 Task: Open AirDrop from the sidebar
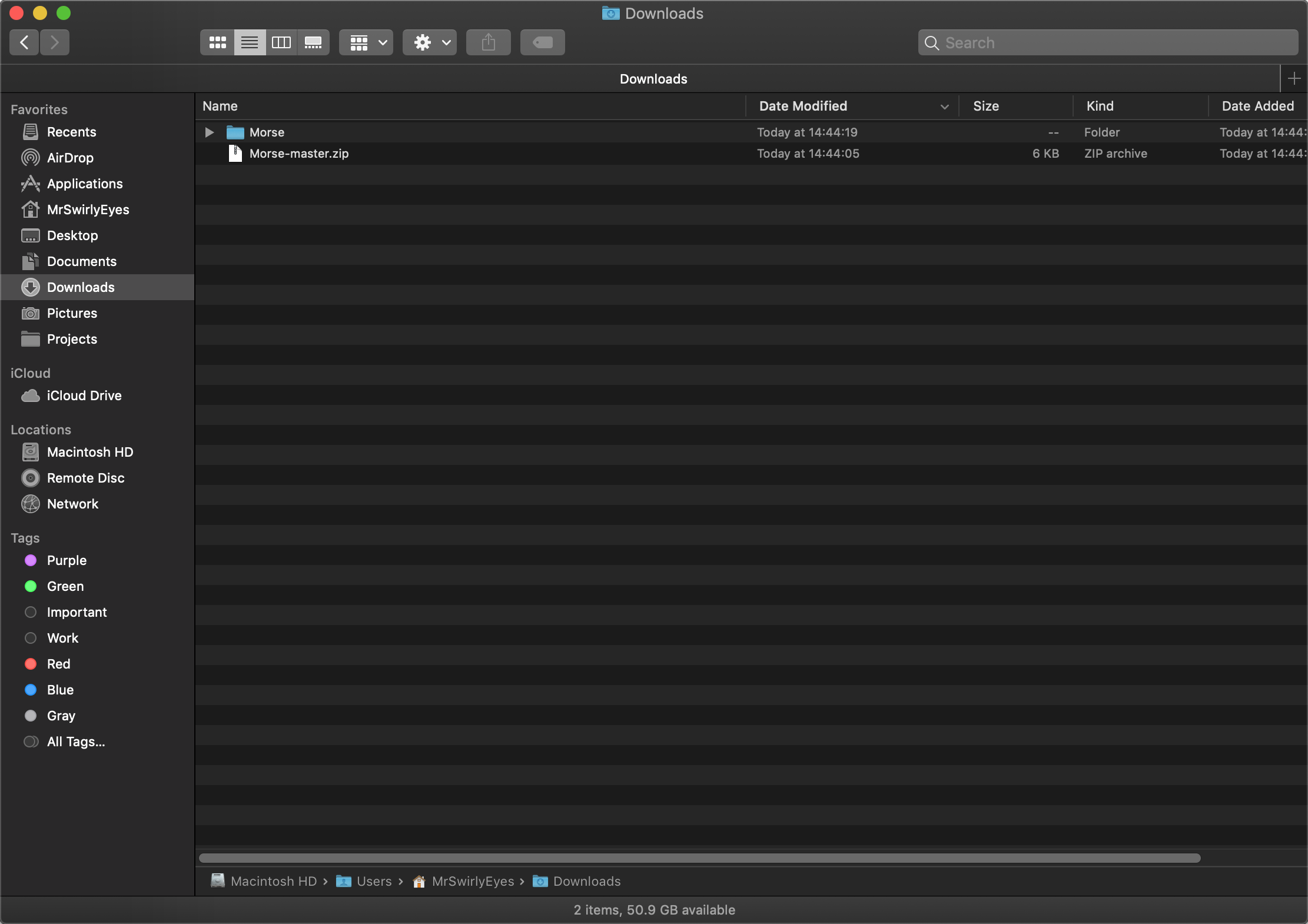(70, 158)
